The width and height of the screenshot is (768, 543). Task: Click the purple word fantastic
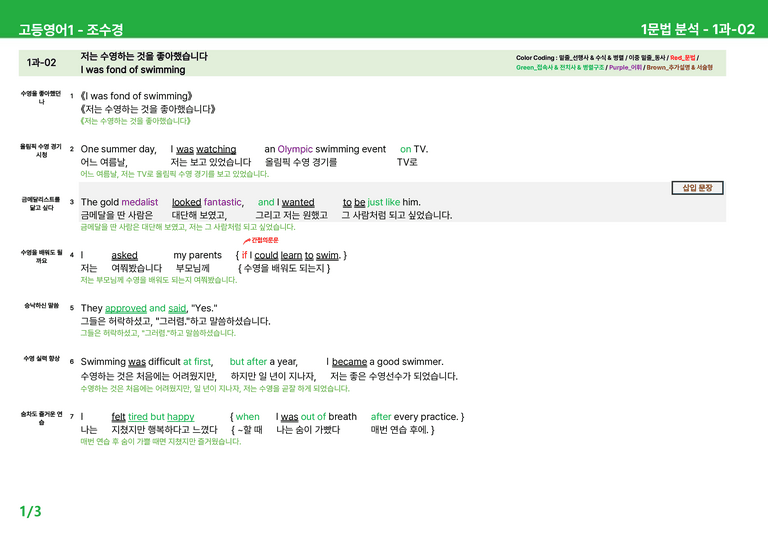tap(223, 202)
